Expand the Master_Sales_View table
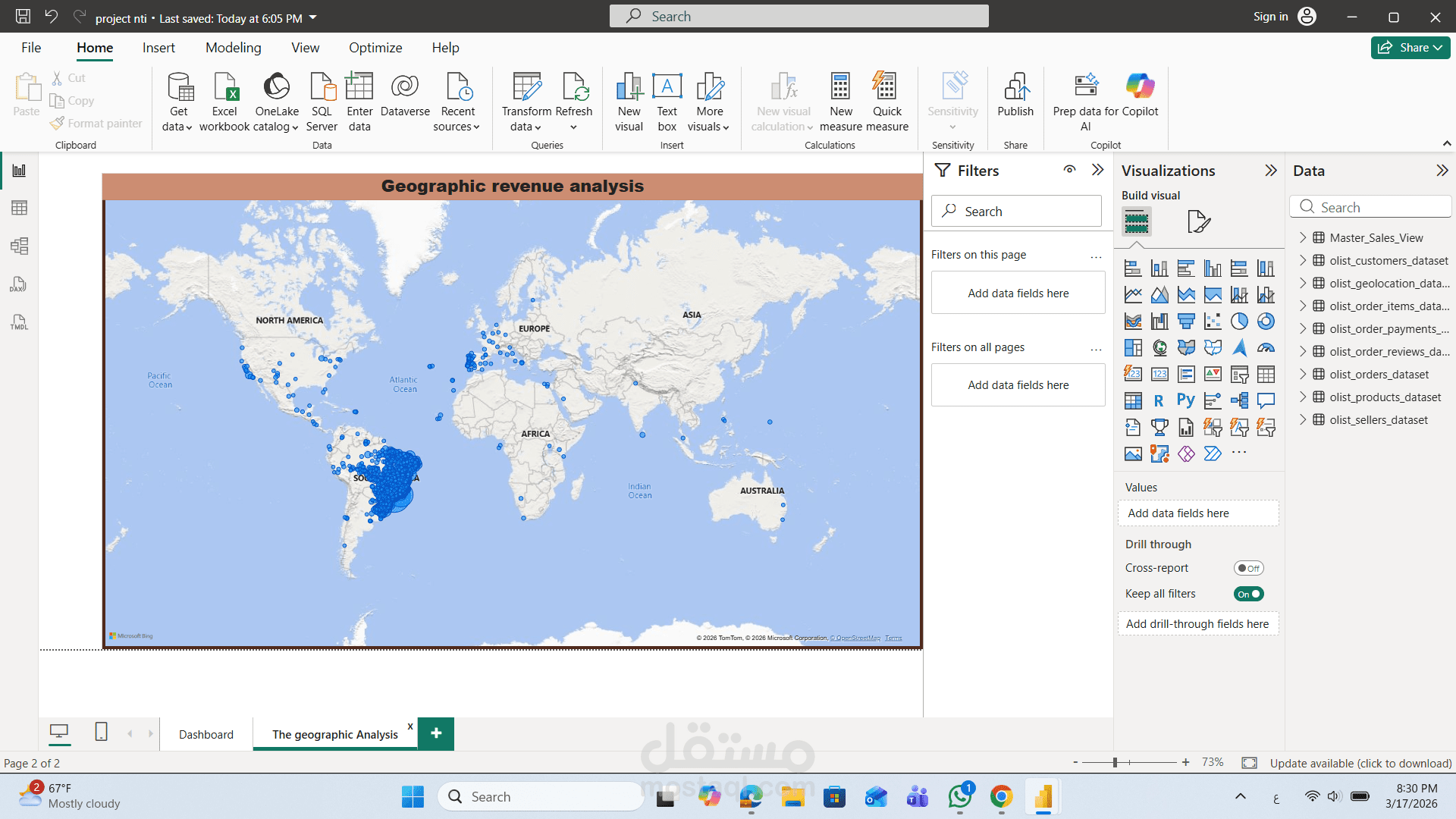Viewport: 1456px width, 819px height. 1303,237
